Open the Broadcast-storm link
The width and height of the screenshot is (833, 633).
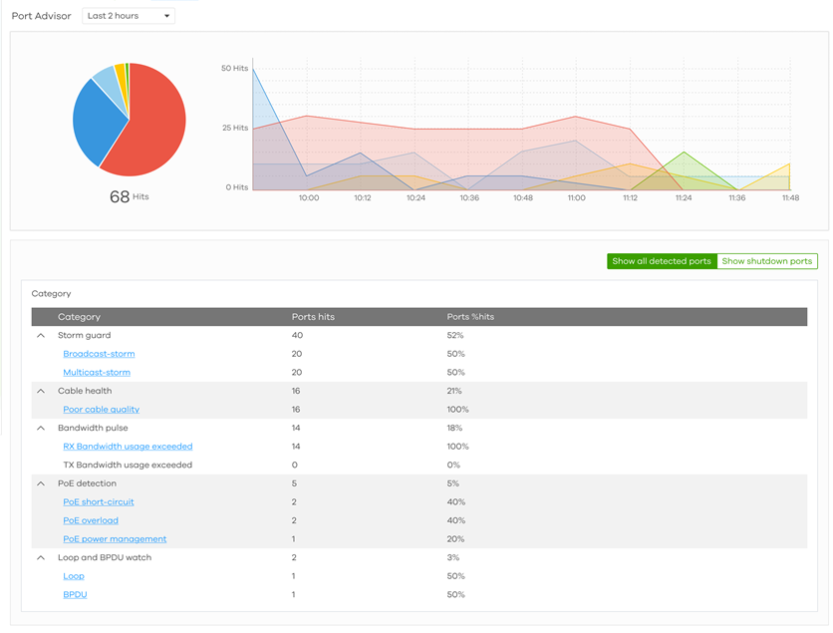tap(98, 354)
